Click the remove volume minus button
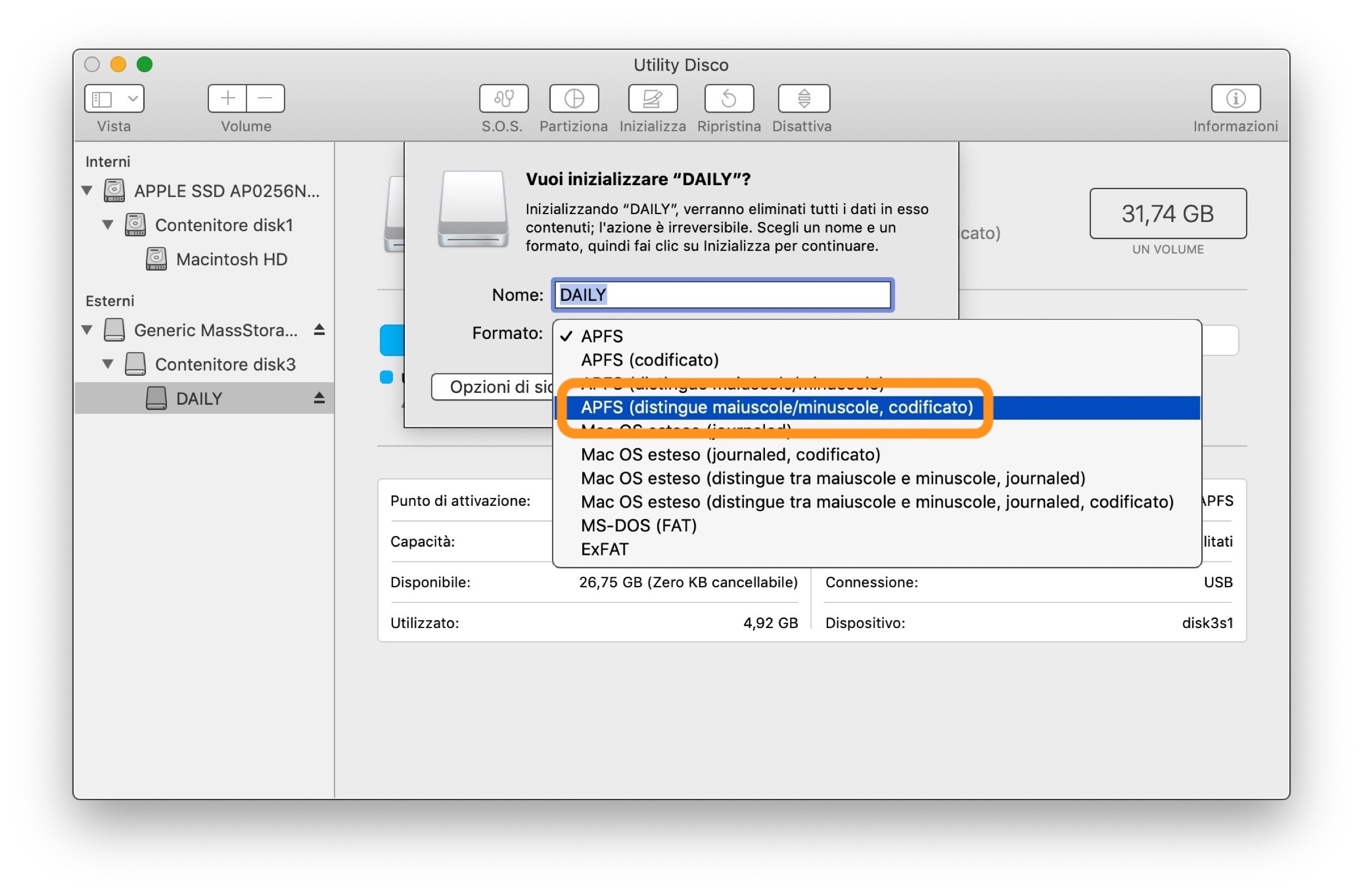This screenshot has height=896, width=1363. (265, 98)
